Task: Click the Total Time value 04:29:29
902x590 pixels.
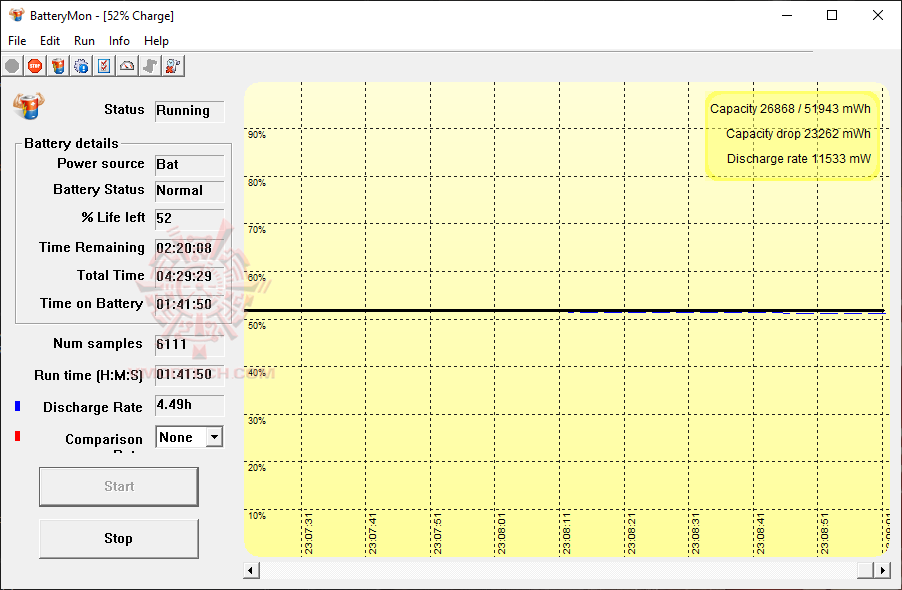Action: click(x=189, y=276)
